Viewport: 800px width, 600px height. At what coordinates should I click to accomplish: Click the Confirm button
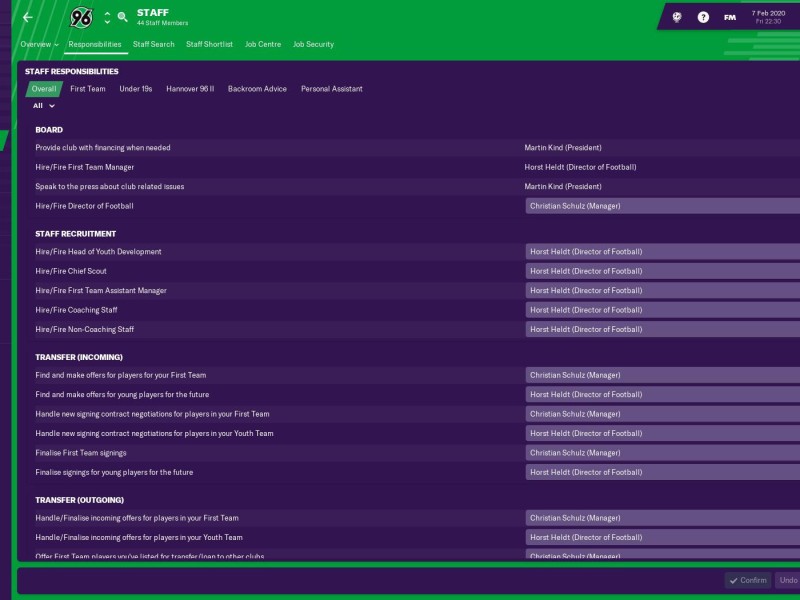pyautogui.click(x=747, y=580)
